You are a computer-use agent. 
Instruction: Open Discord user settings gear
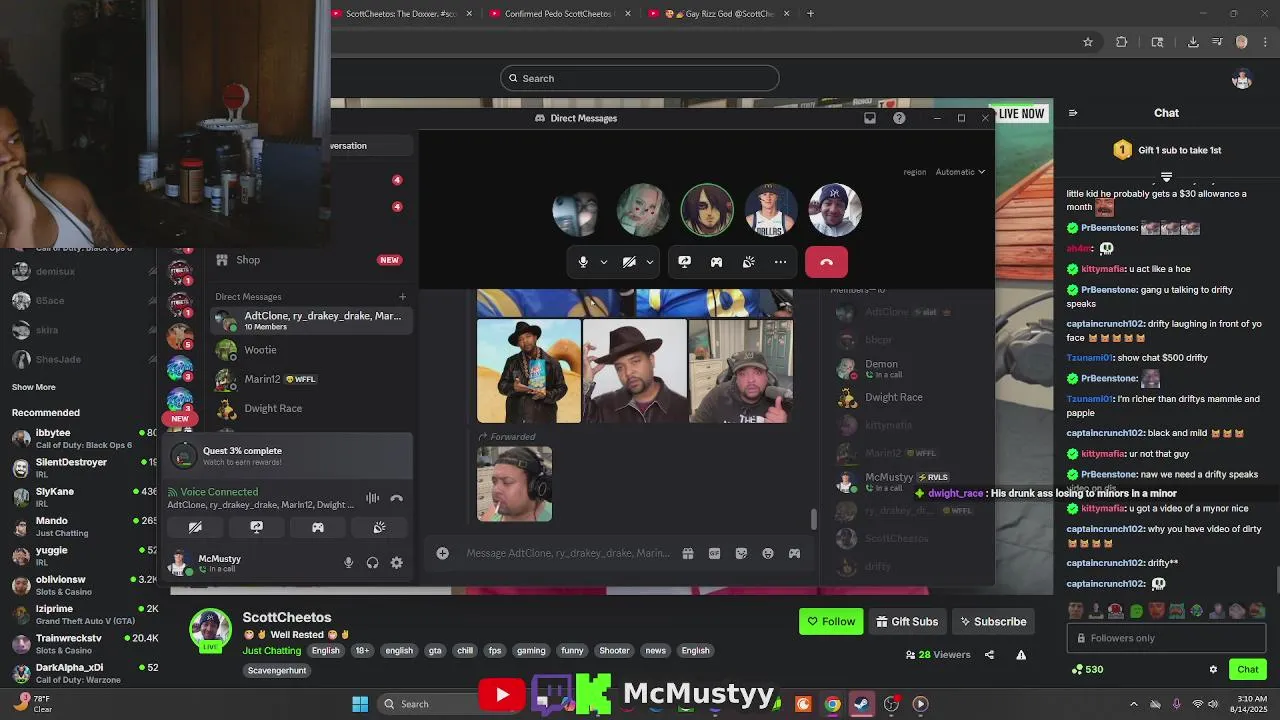point(397,563)
